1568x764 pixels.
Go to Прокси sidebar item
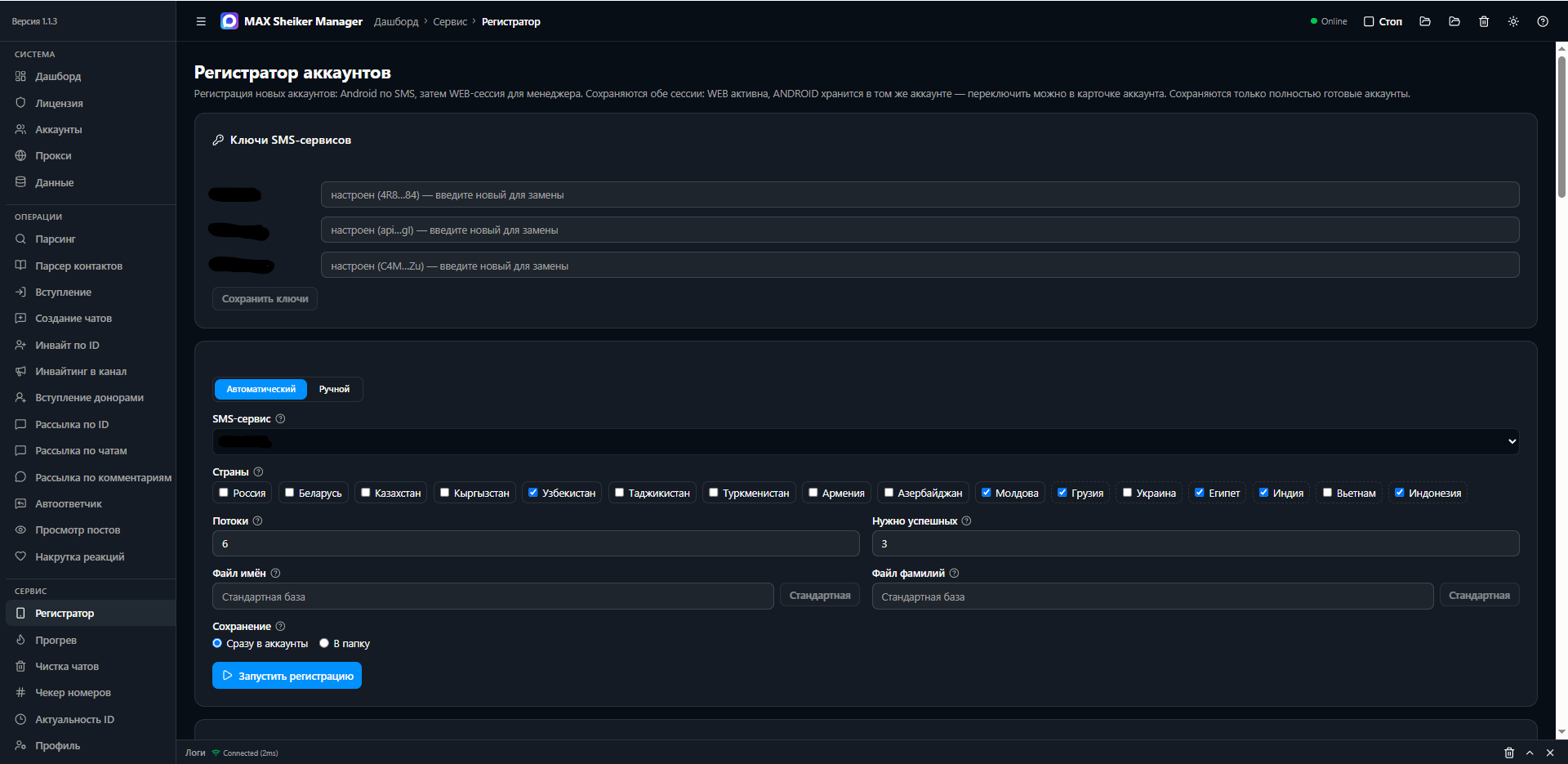point(53,155)
